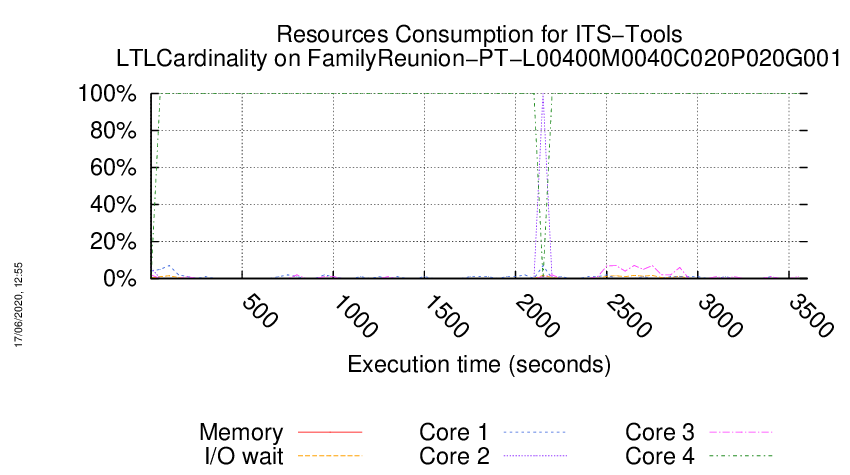Click the 'Execution time (seconds)' axis title
The width and height of the screenshot is (850, 475).
[479, 364]
